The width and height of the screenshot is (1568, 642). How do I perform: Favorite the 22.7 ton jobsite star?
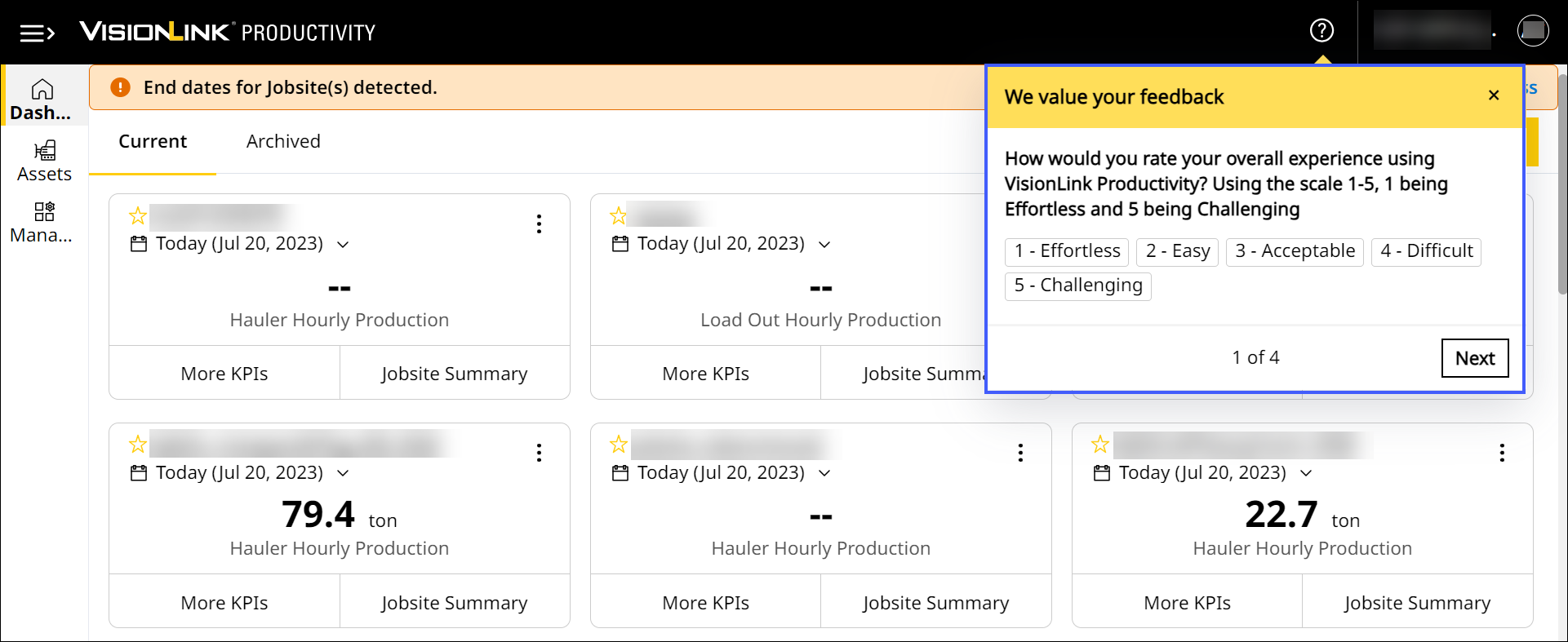click(x=1100, y=445)
